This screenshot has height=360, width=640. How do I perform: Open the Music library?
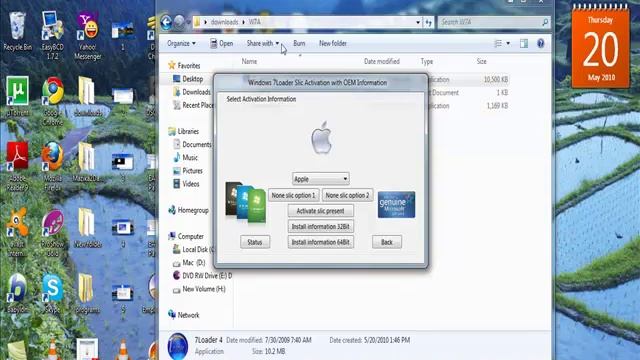(x=186, y=158)
